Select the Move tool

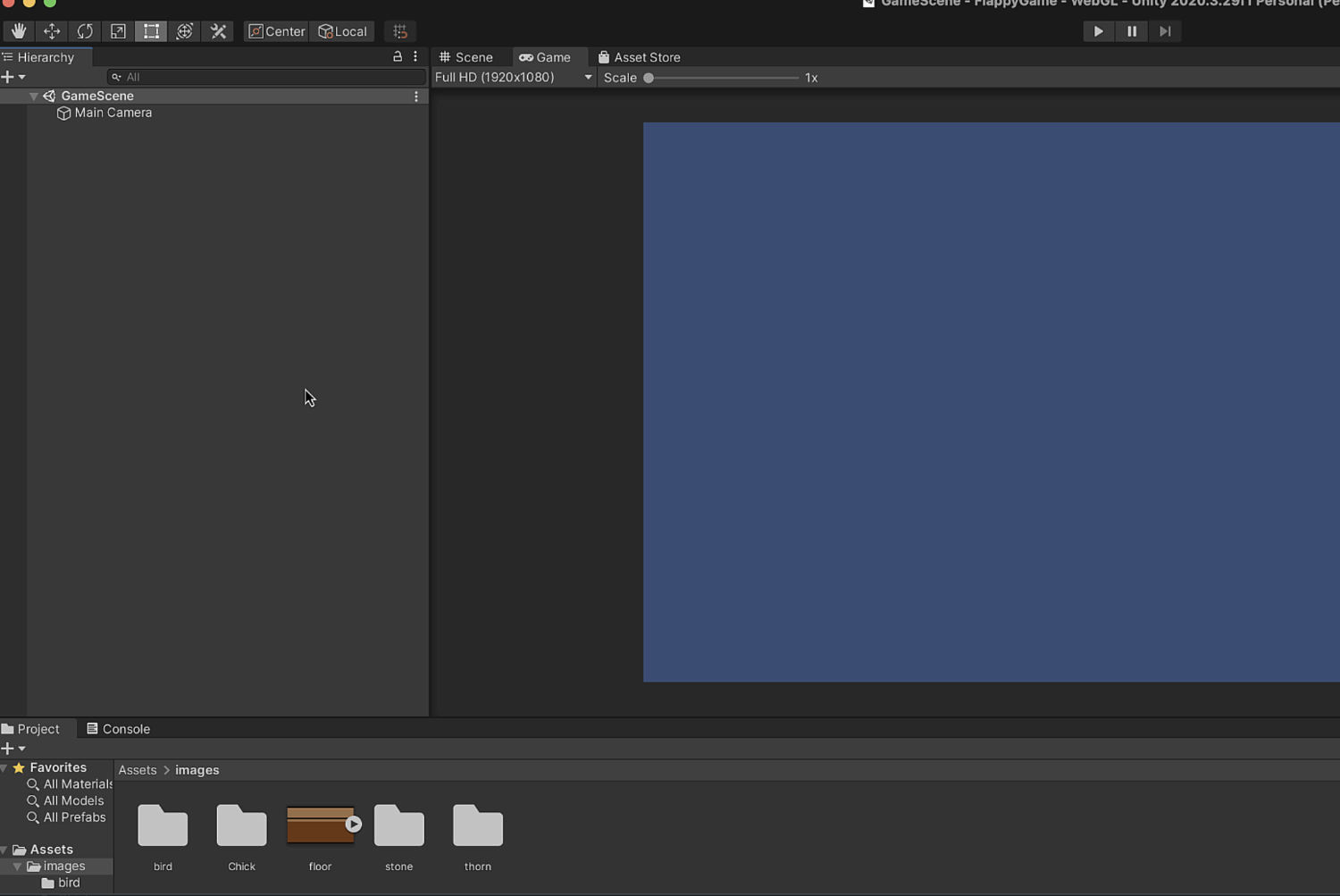[x=52, y=31]
